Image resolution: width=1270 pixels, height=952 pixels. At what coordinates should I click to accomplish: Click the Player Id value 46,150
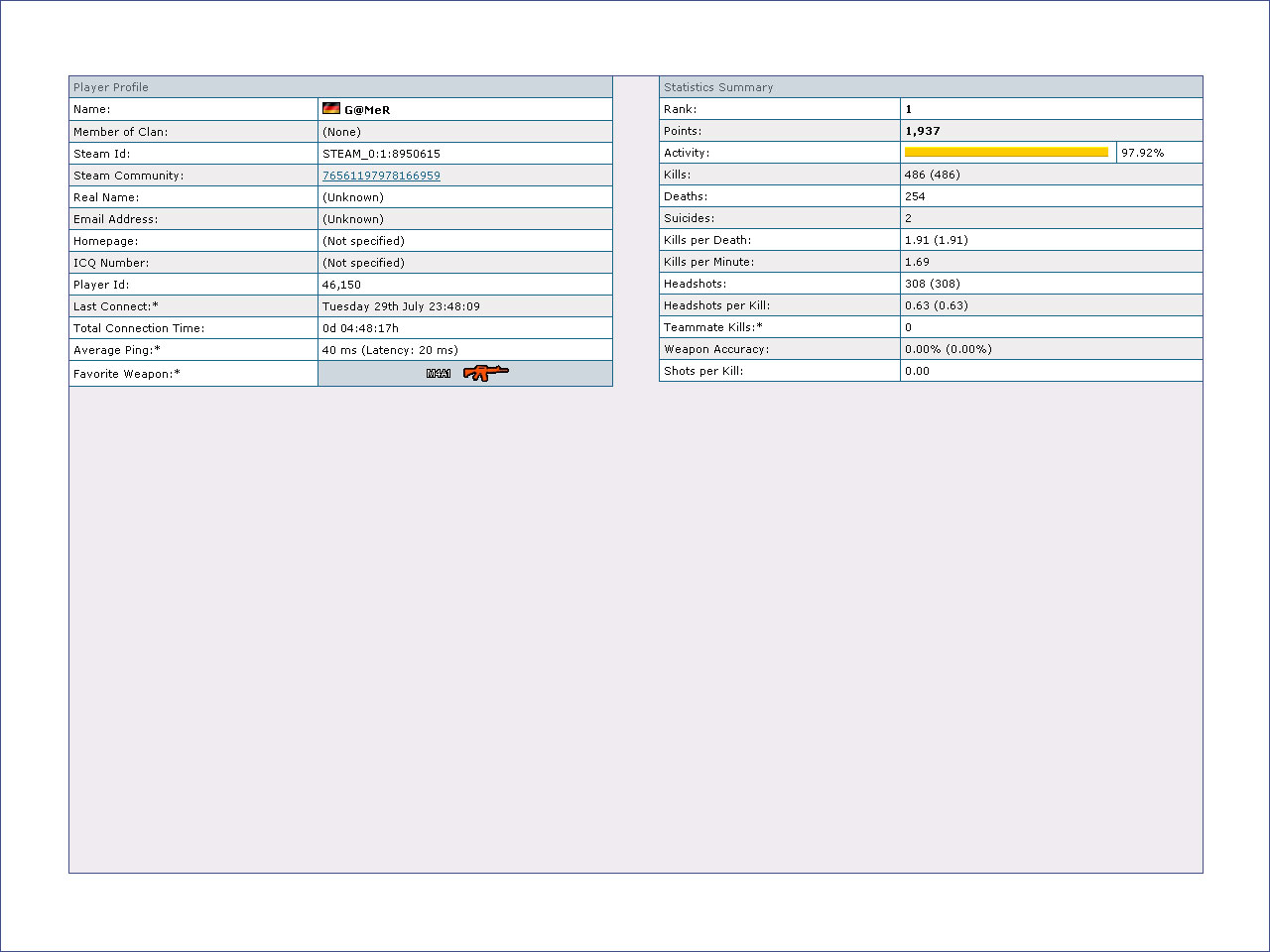tap(341, 285)
